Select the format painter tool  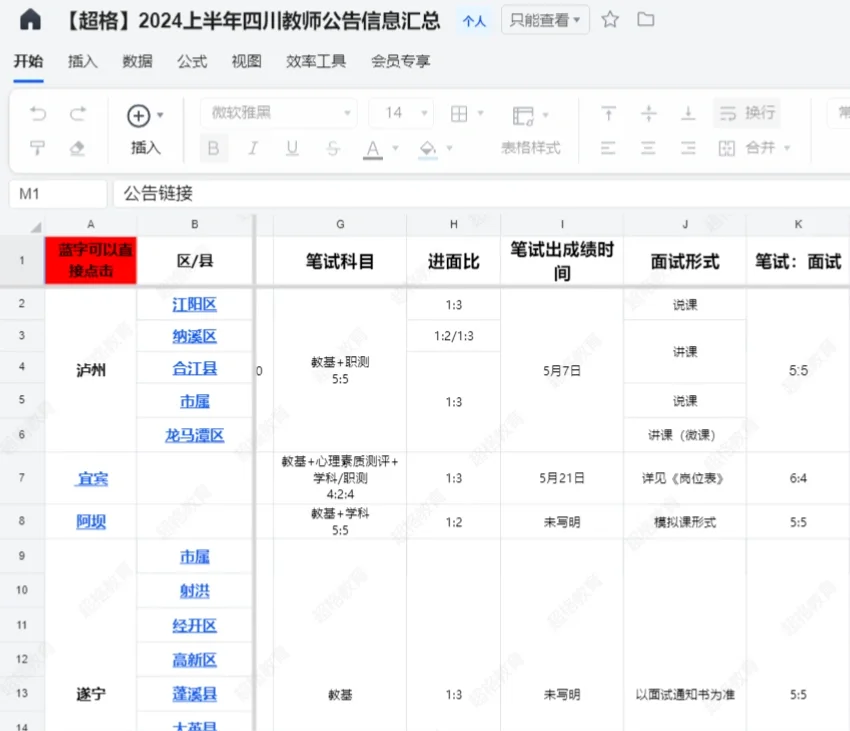click(38, 147)
